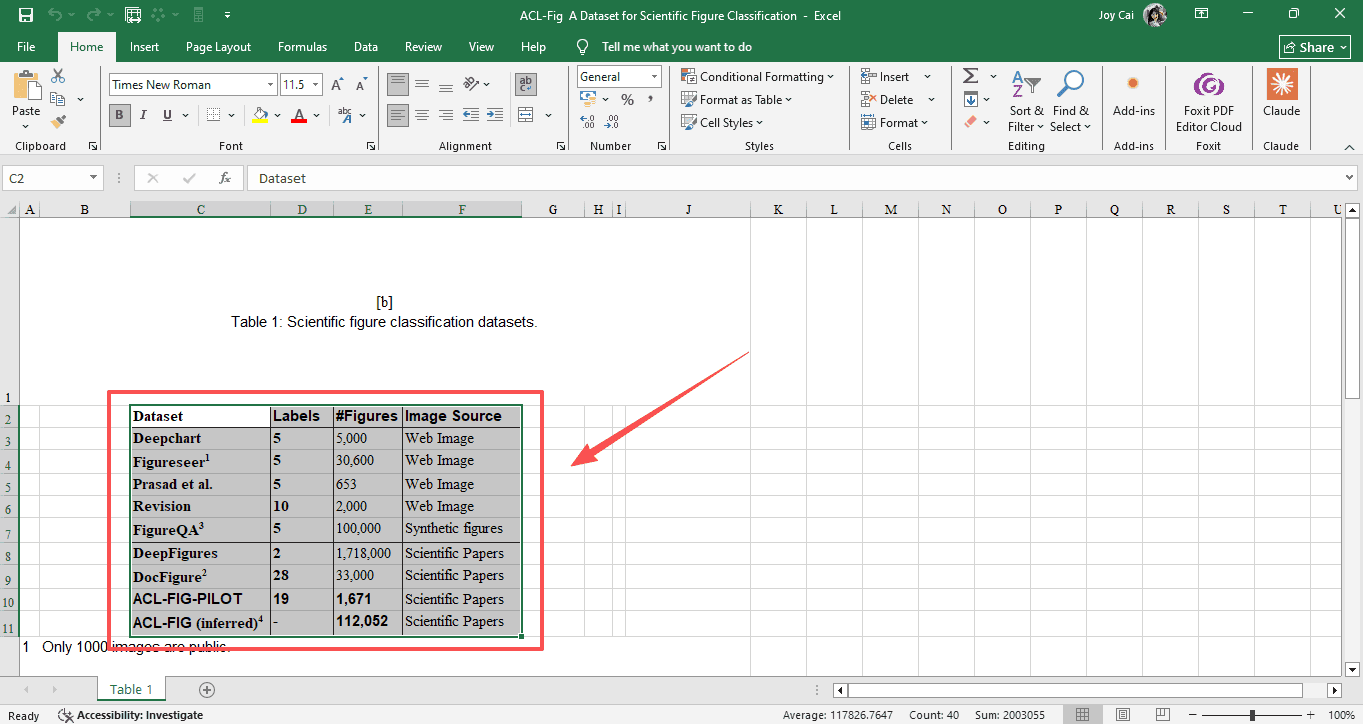This screenshot has height=724, width=1363.
Task: Open Cell Styles dropdown
Action: click(x=722, y=123)
